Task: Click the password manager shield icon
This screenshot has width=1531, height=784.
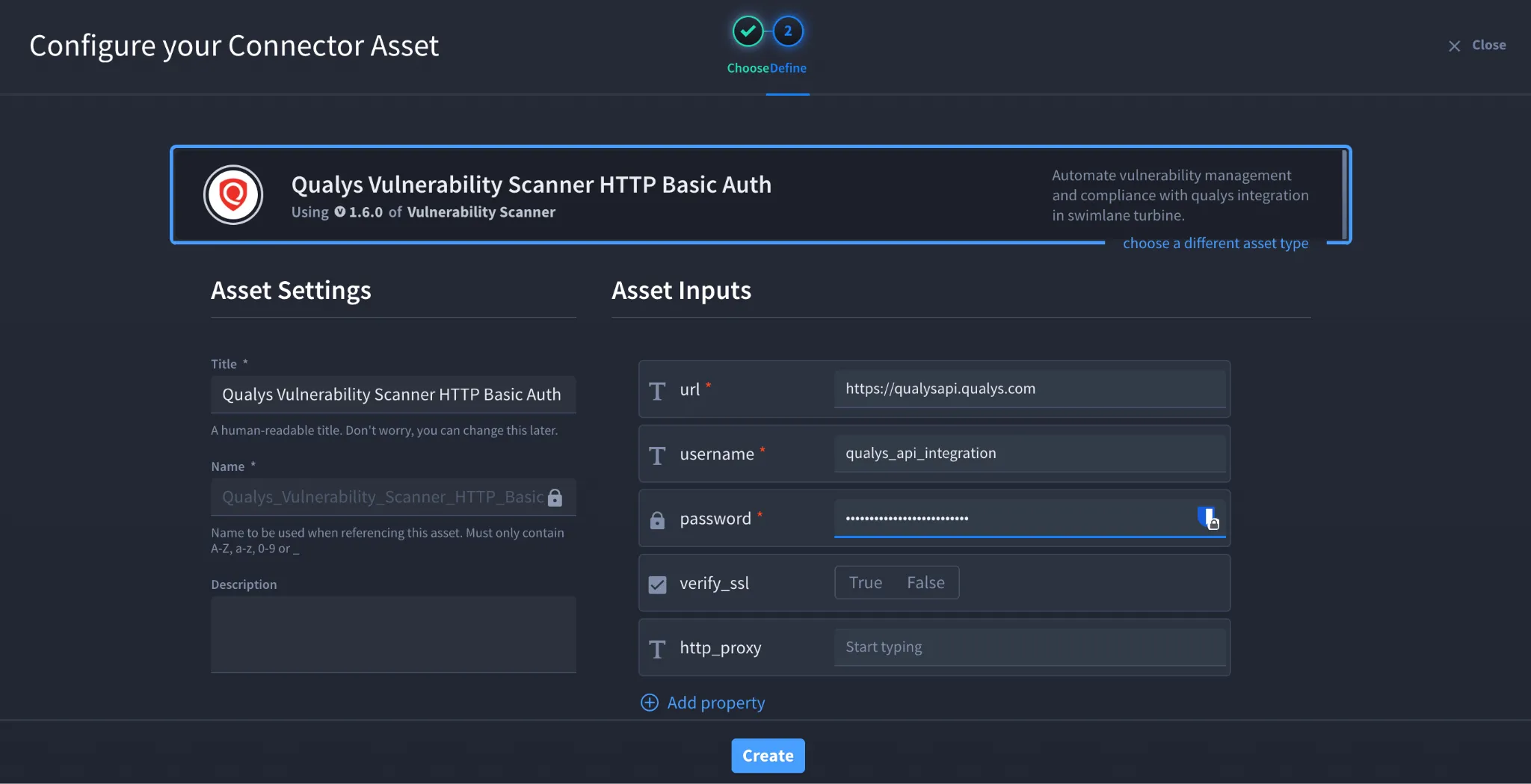Action: 1208,518
